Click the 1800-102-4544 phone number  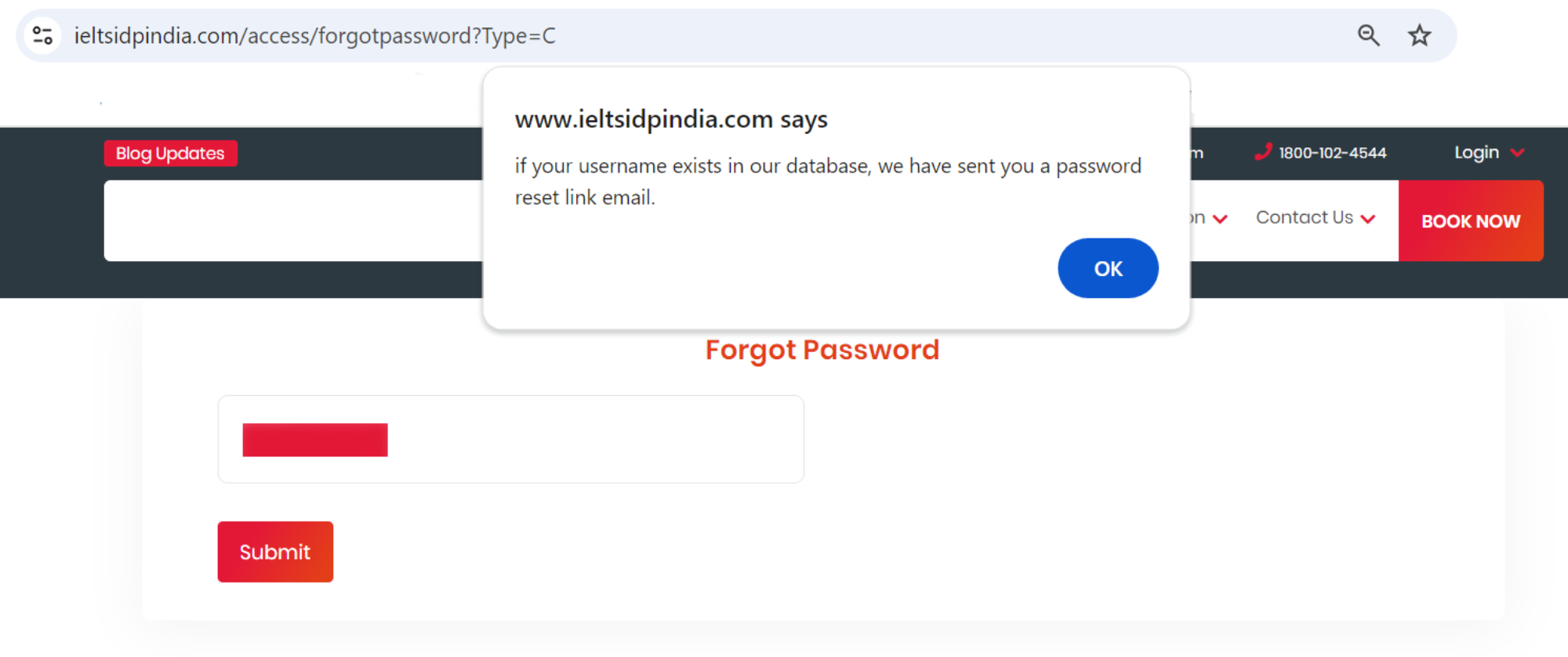[x=1333, y=153]
